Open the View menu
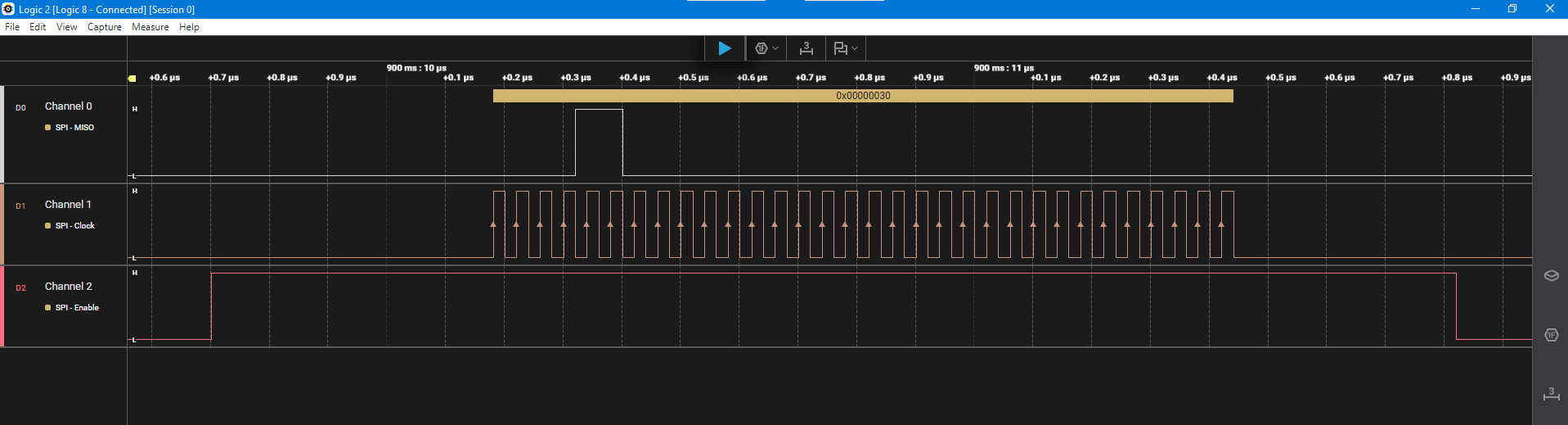 click(x=66, y=27)
